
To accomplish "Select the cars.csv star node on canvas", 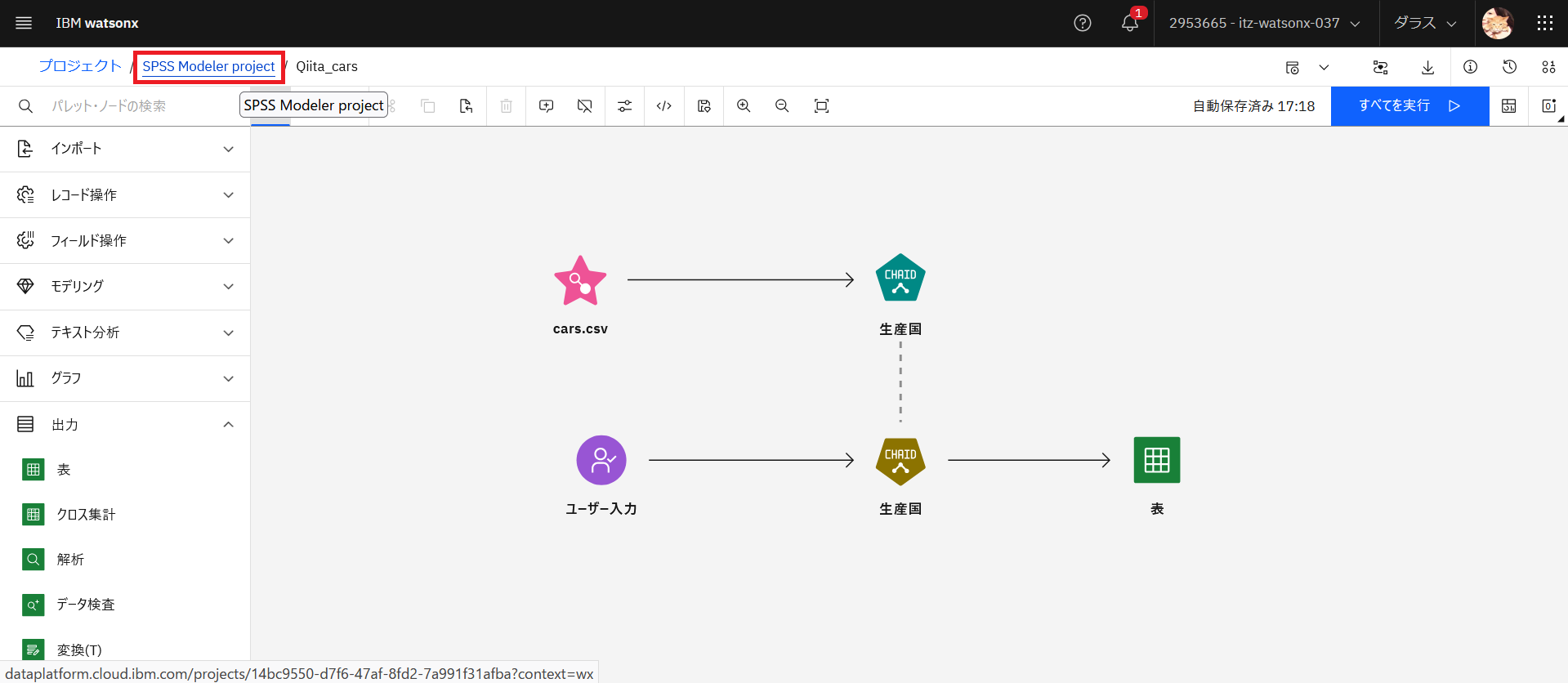I will tap(580, 281).
